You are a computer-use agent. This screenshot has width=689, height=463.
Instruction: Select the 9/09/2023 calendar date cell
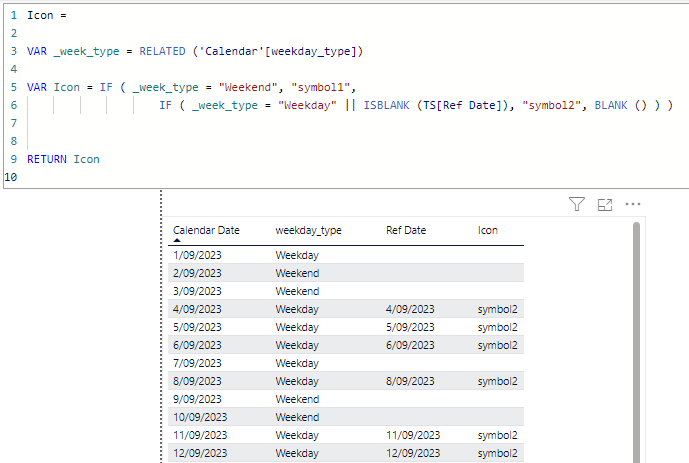[197, 399]
